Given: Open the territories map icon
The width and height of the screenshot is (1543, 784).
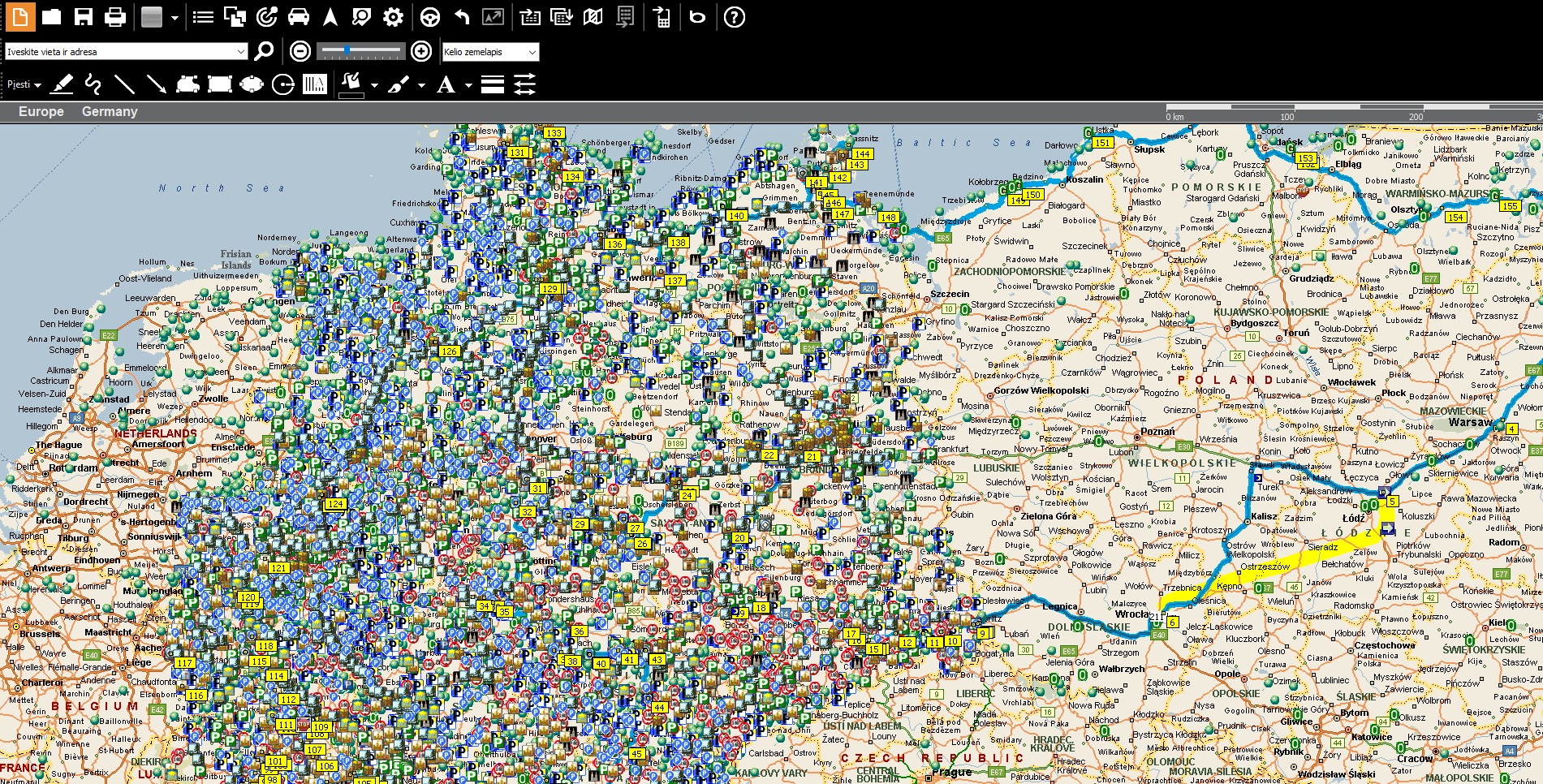Looking at the screenshot, I should point(593,17).
